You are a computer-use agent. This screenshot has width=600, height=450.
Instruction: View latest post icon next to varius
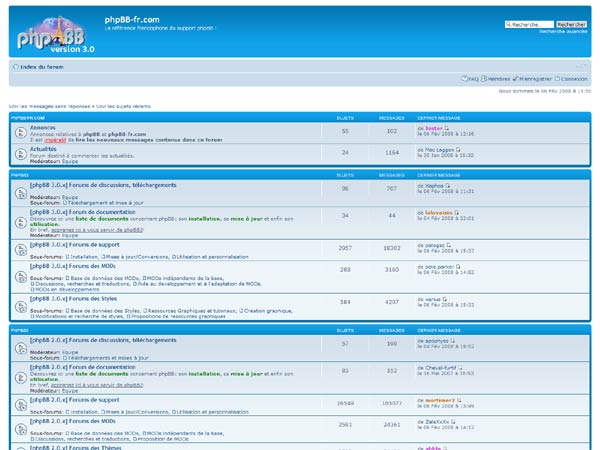(445, 299)
